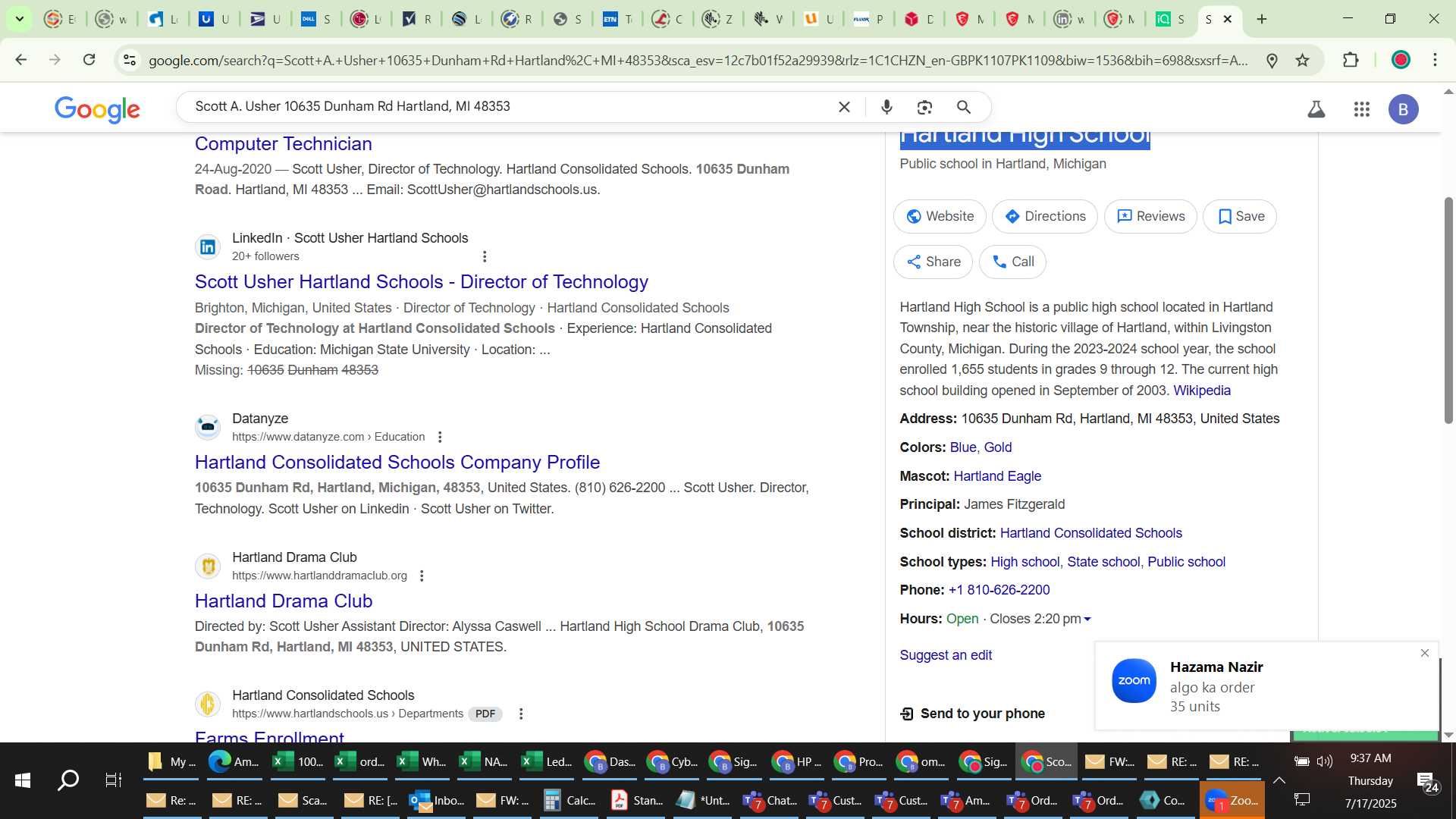This screenshot has width=1456, height=819.
Task: Open a new Chrome tab
Action: click(x=1262, y=19)
